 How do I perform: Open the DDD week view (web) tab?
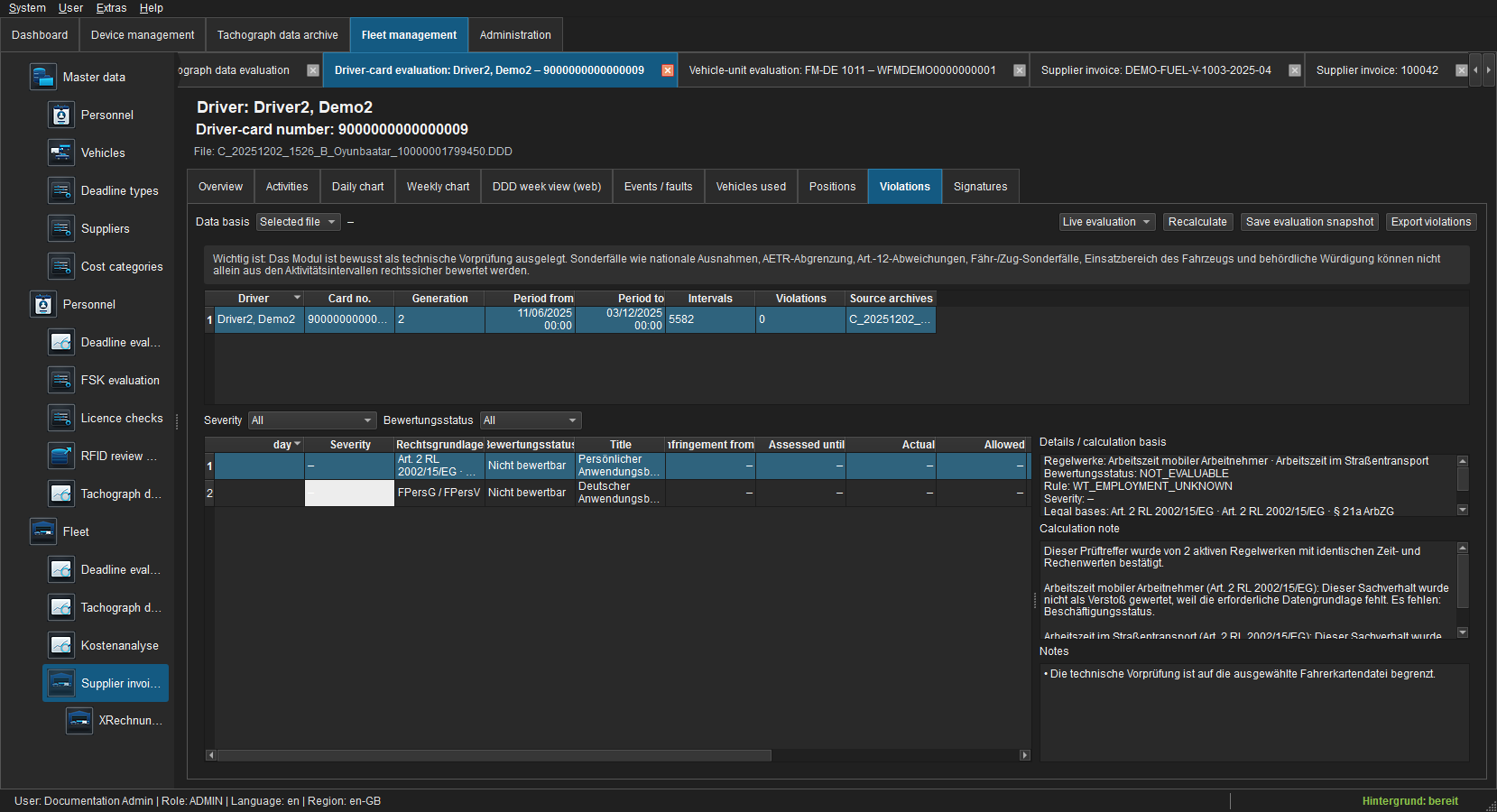pos(547,187)
